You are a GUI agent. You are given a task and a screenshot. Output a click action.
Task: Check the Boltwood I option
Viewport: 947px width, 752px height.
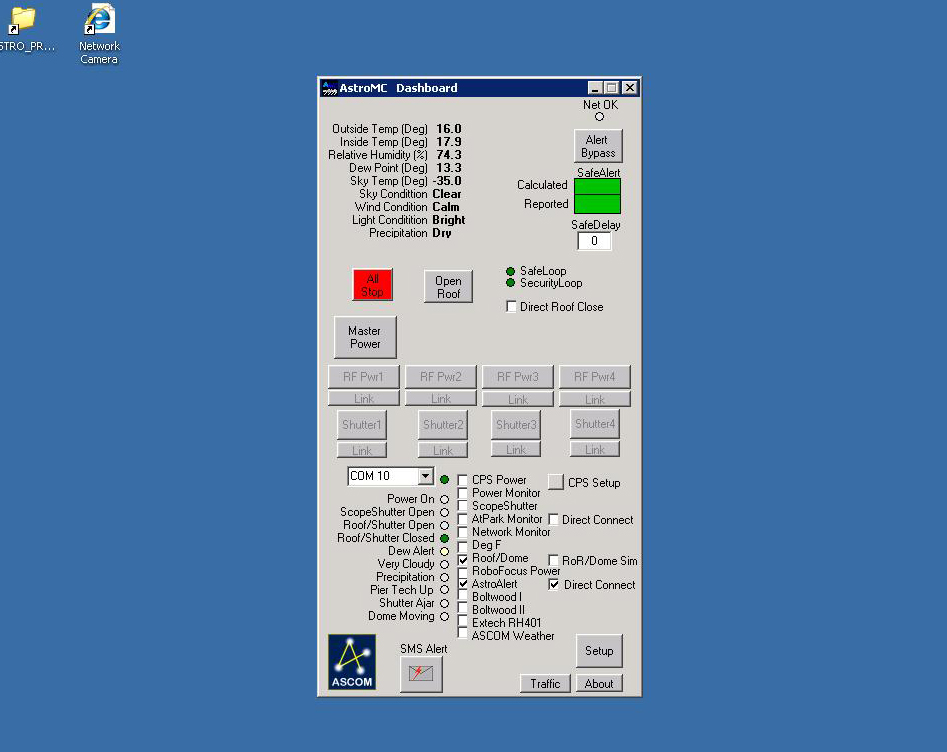click(463, 597)
